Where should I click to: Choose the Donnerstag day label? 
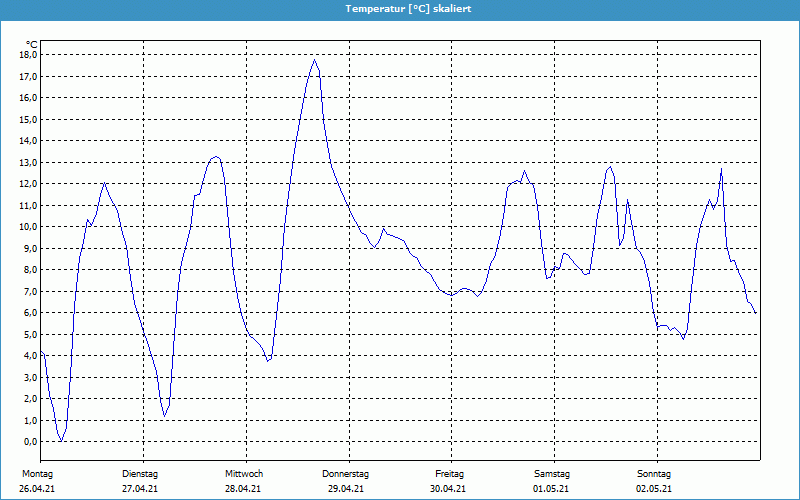point(346,474)
